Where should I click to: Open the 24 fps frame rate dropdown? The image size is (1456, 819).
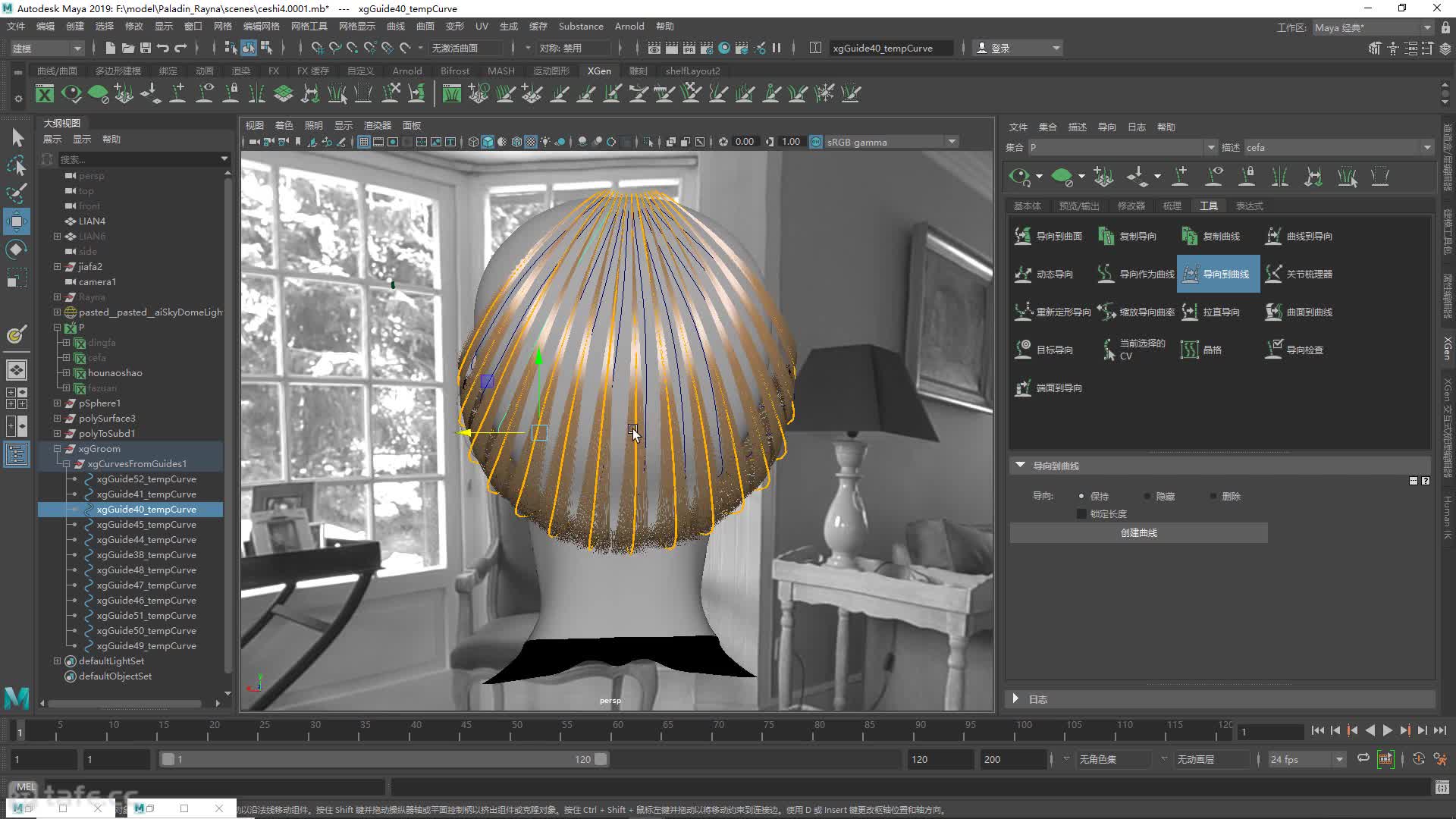tap(1307, 759)
